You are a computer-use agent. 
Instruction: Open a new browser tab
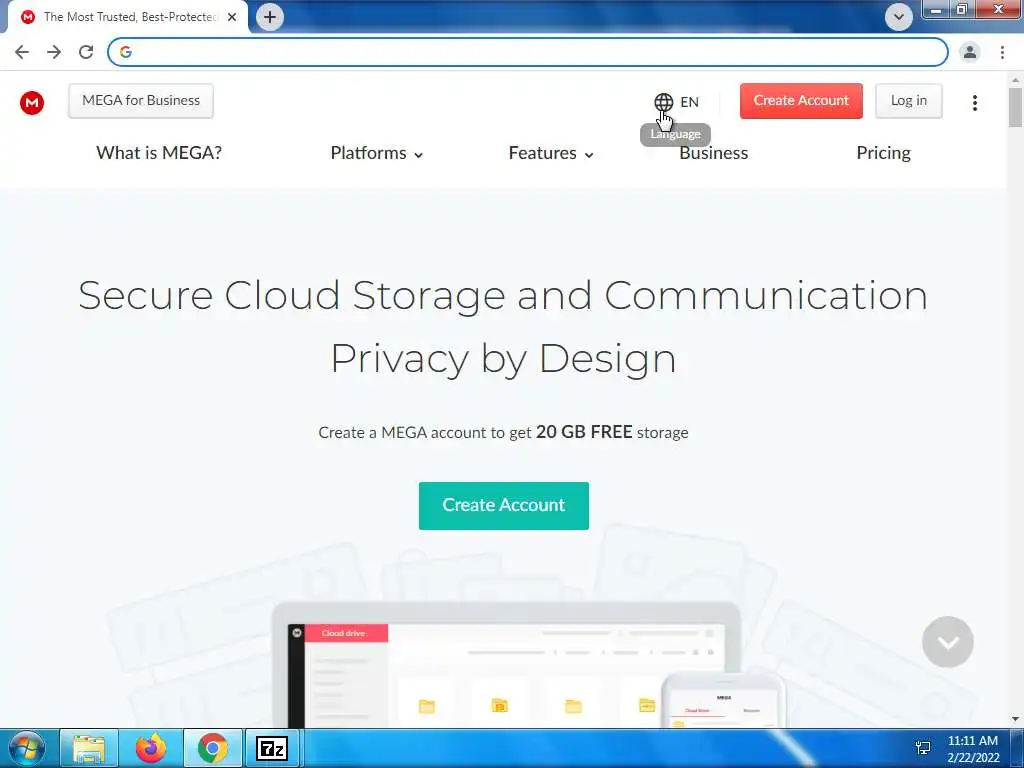point(270,17)
